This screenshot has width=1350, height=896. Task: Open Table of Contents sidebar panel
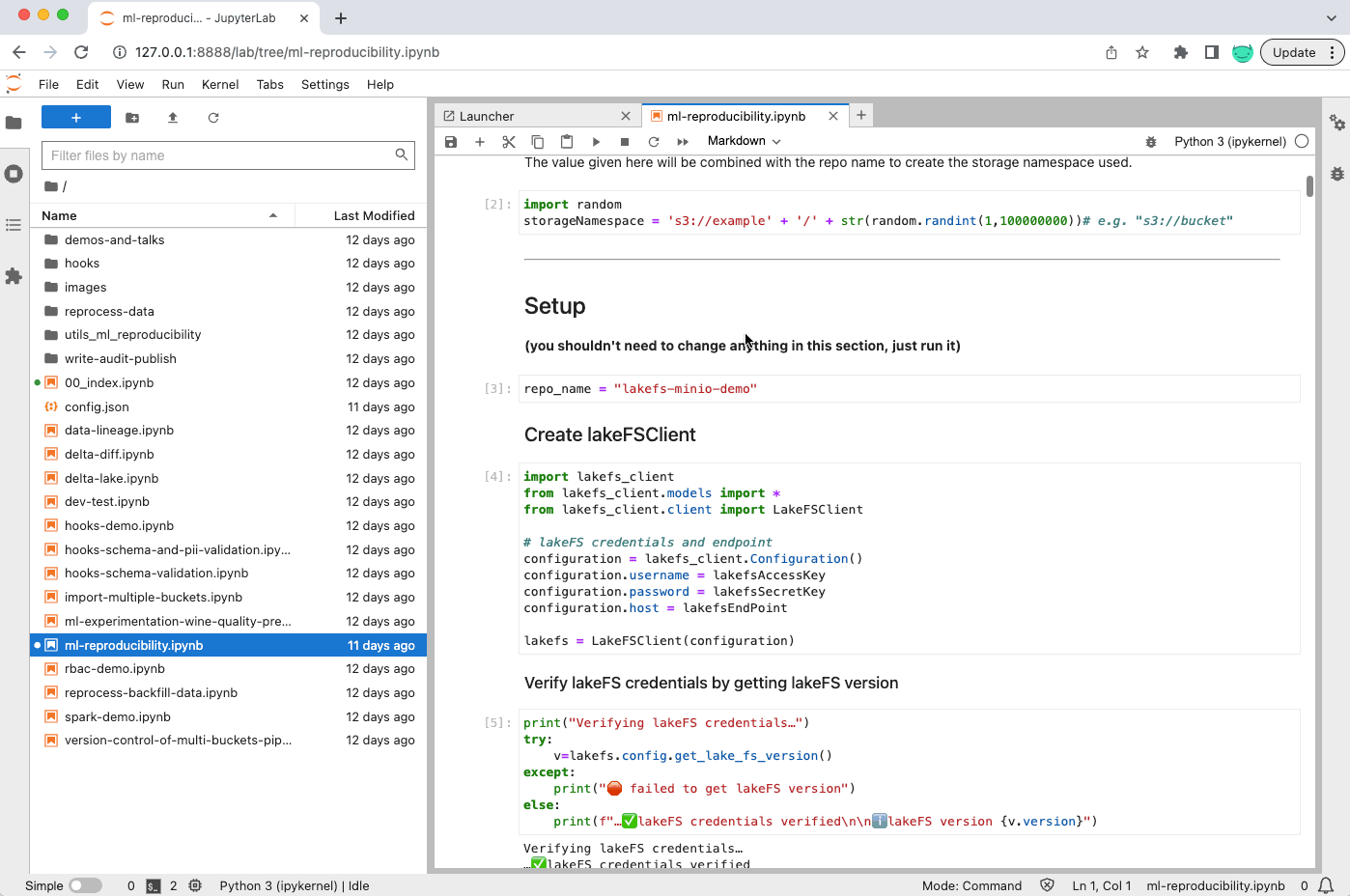click(14, 225)
